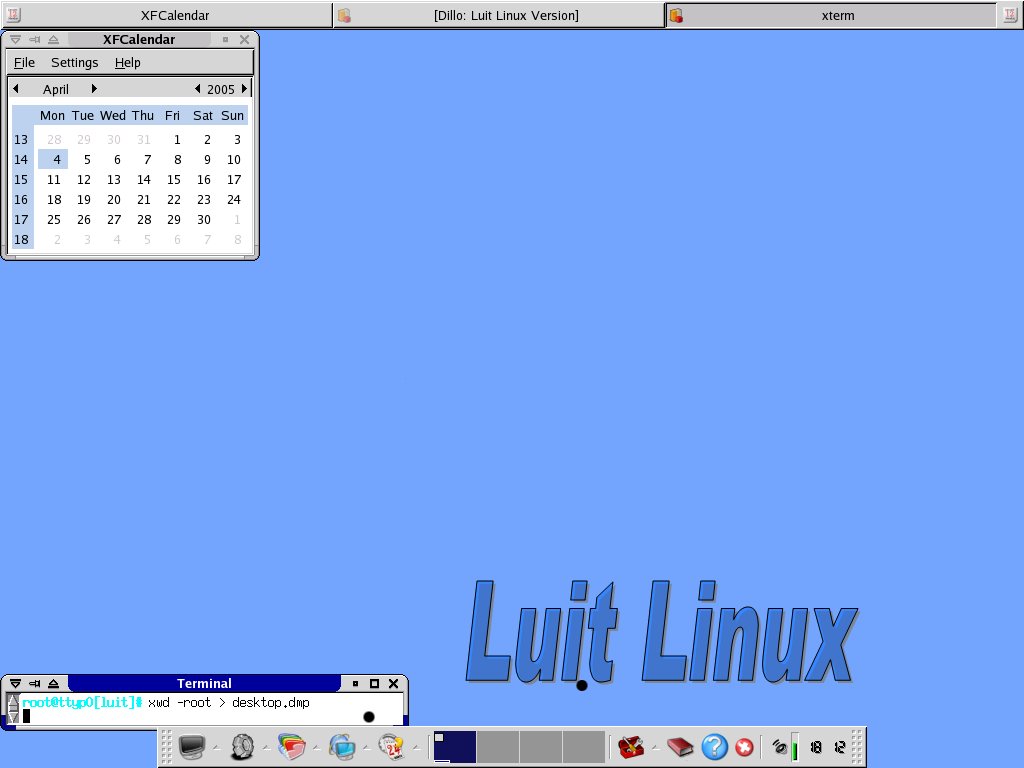This screenshot has width=1024, height=768.
Task: Click the XFCalendar title bar text
Action: (x=139, y=39)
